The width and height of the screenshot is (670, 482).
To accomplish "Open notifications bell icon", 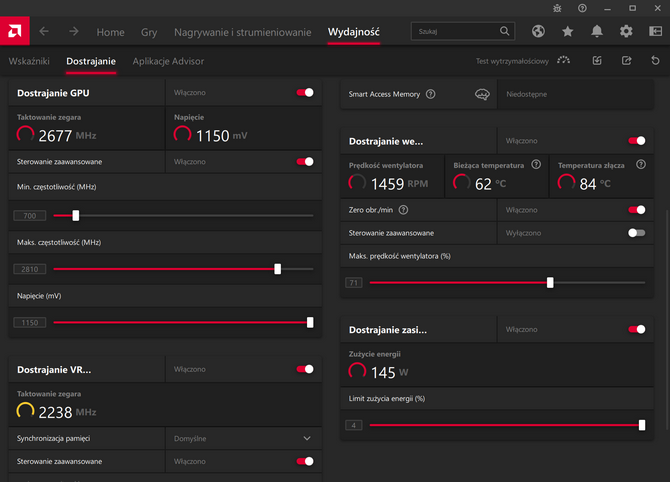I will pyautogui.click(x=597, y=31).
